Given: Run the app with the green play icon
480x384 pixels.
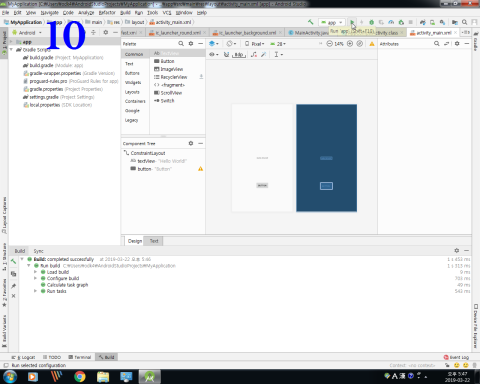Looking at the screenshot, I should [x=352, y=22].
